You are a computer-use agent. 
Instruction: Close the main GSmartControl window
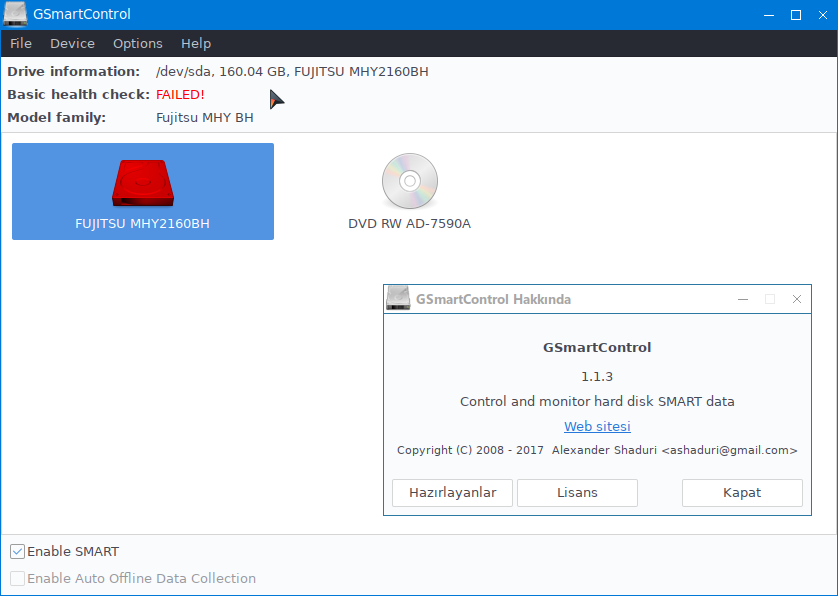click(823, 15)
